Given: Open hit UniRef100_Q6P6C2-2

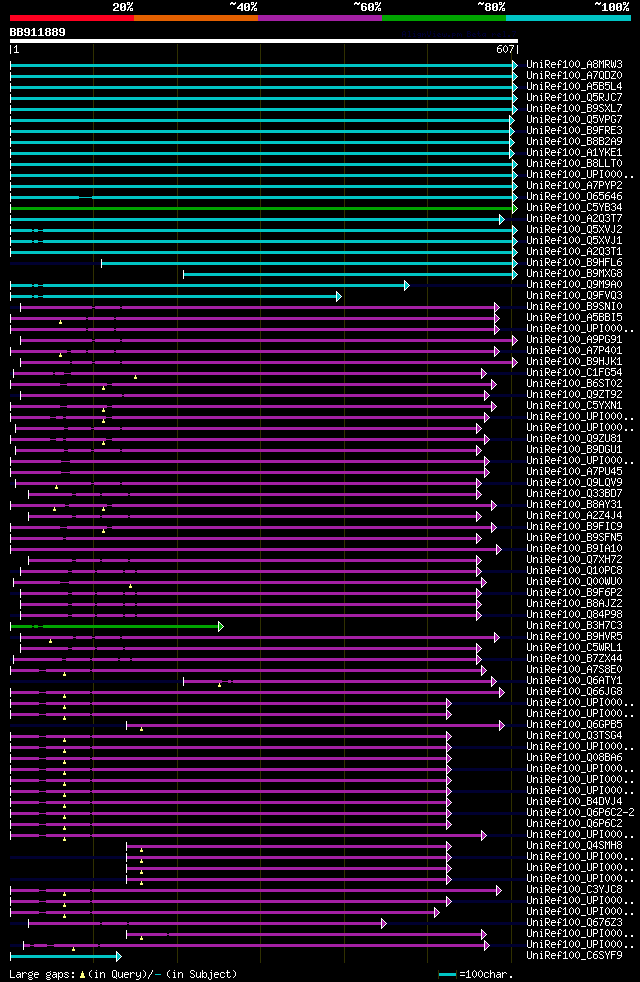Looking at the screenshot, I should [x=580, y=813].
